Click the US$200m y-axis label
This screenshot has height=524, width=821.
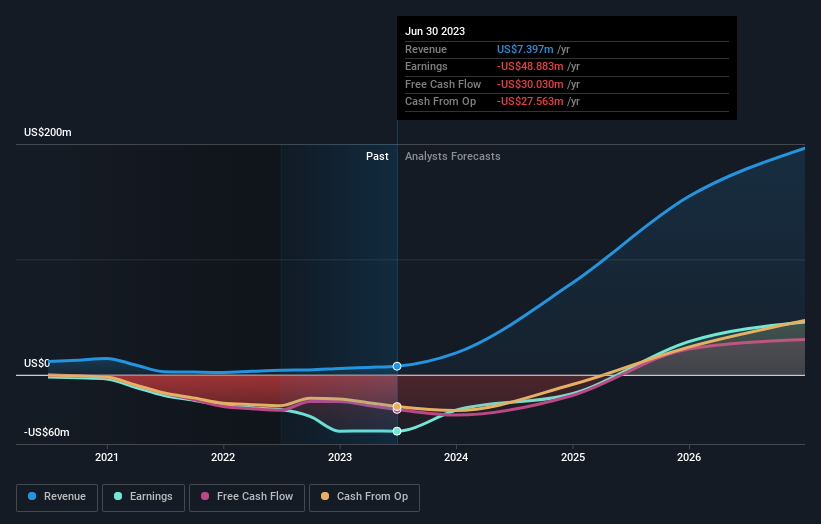click(x=48, y=132)
